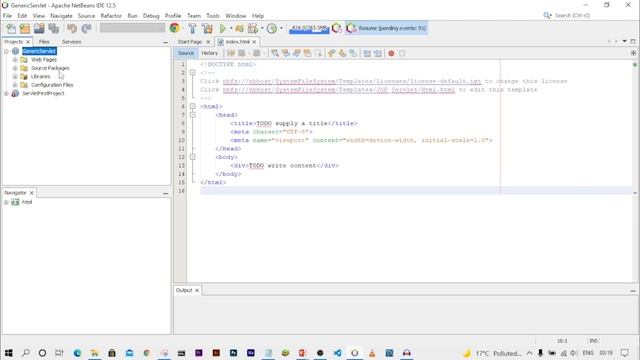
Task: Collapse the html tag code fold
Action: pos(193,106)
